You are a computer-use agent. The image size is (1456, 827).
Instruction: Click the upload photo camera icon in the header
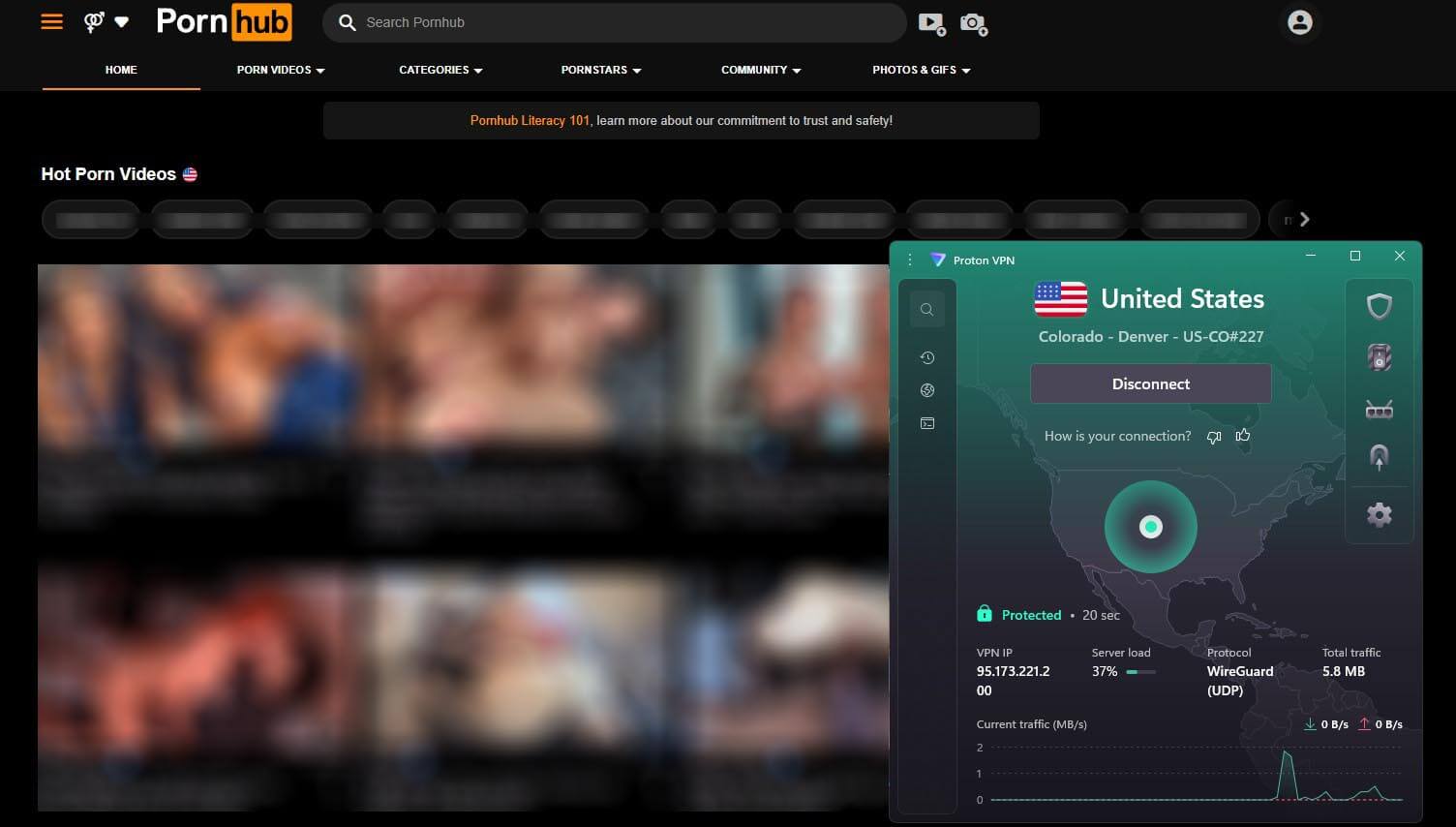pos(973,23)
